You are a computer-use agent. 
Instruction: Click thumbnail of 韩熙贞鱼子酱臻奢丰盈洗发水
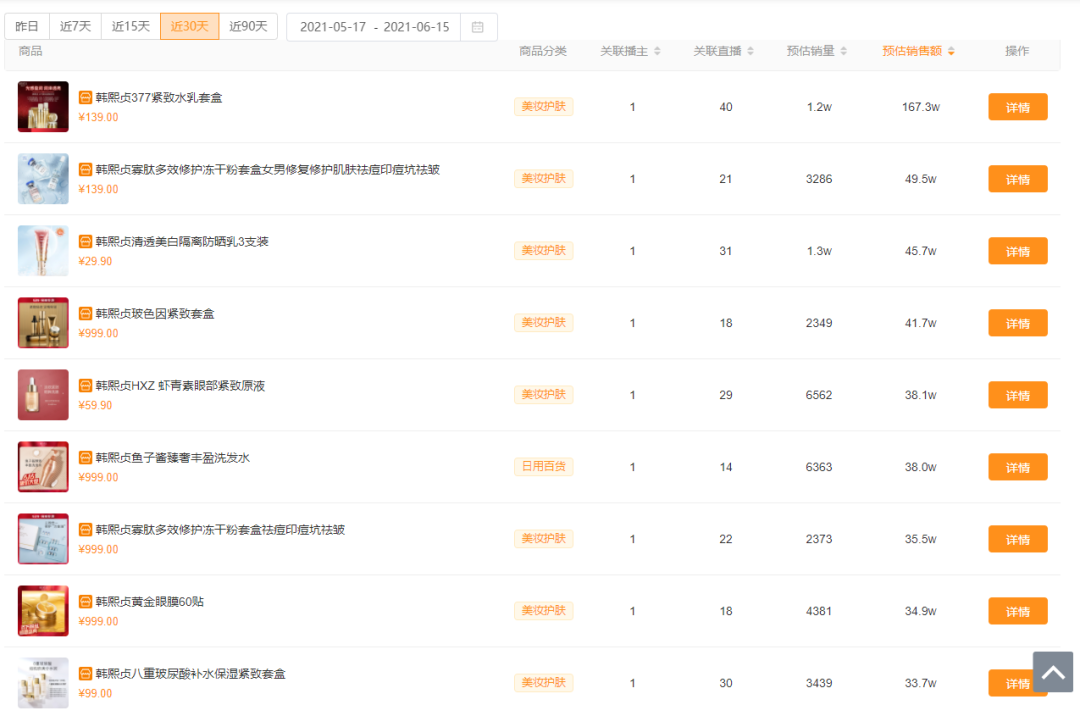coord(43,467)
